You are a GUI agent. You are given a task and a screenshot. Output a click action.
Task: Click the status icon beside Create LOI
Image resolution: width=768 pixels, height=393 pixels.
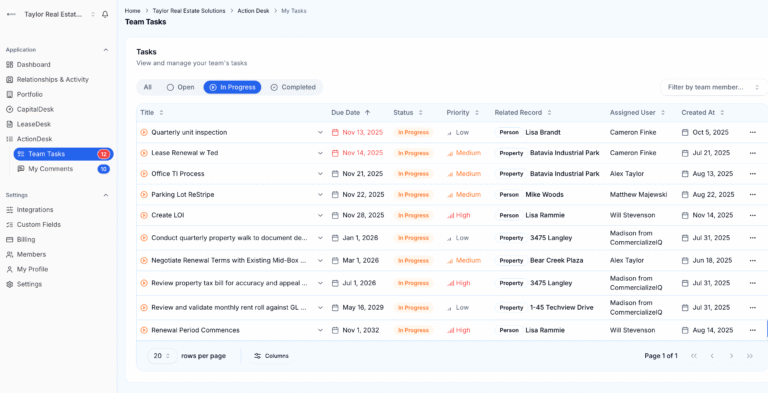(144, 215)
